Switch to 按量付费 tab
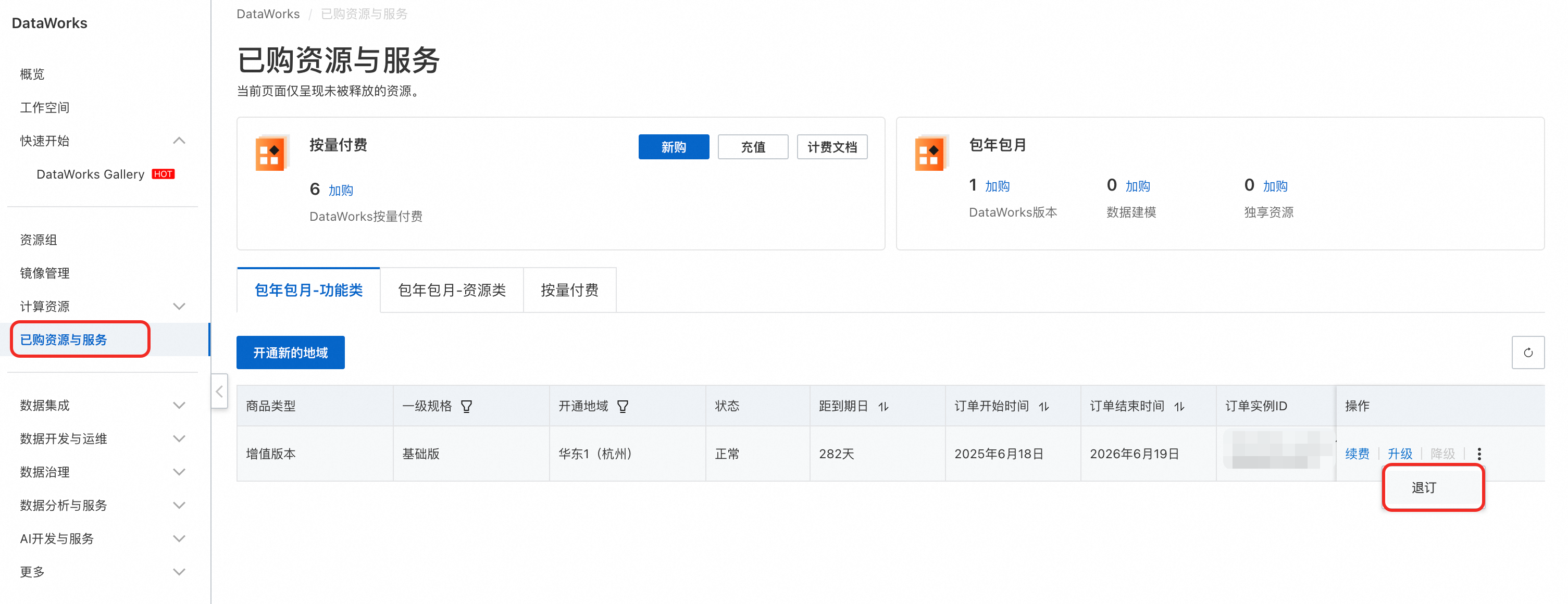This screenshot has height=604, width=1568. click(570, 290)
